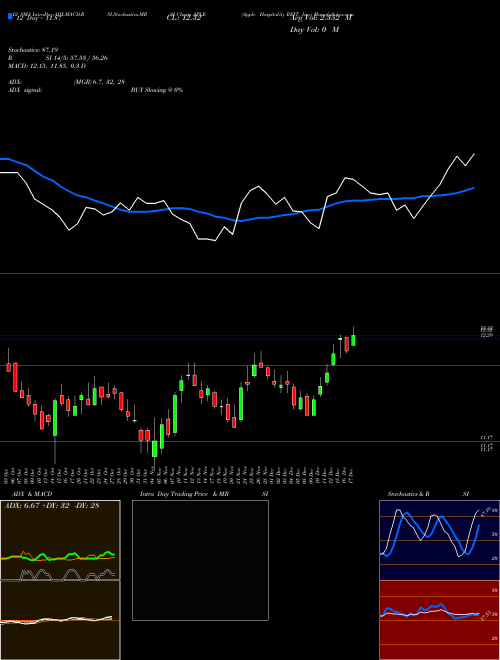Image resolution: width=500 pixels, height=660 pixels.
Task: Click the 'MACD: 12.15, 11.85, 0.3 D' line
Action: [x=47, y=66]
